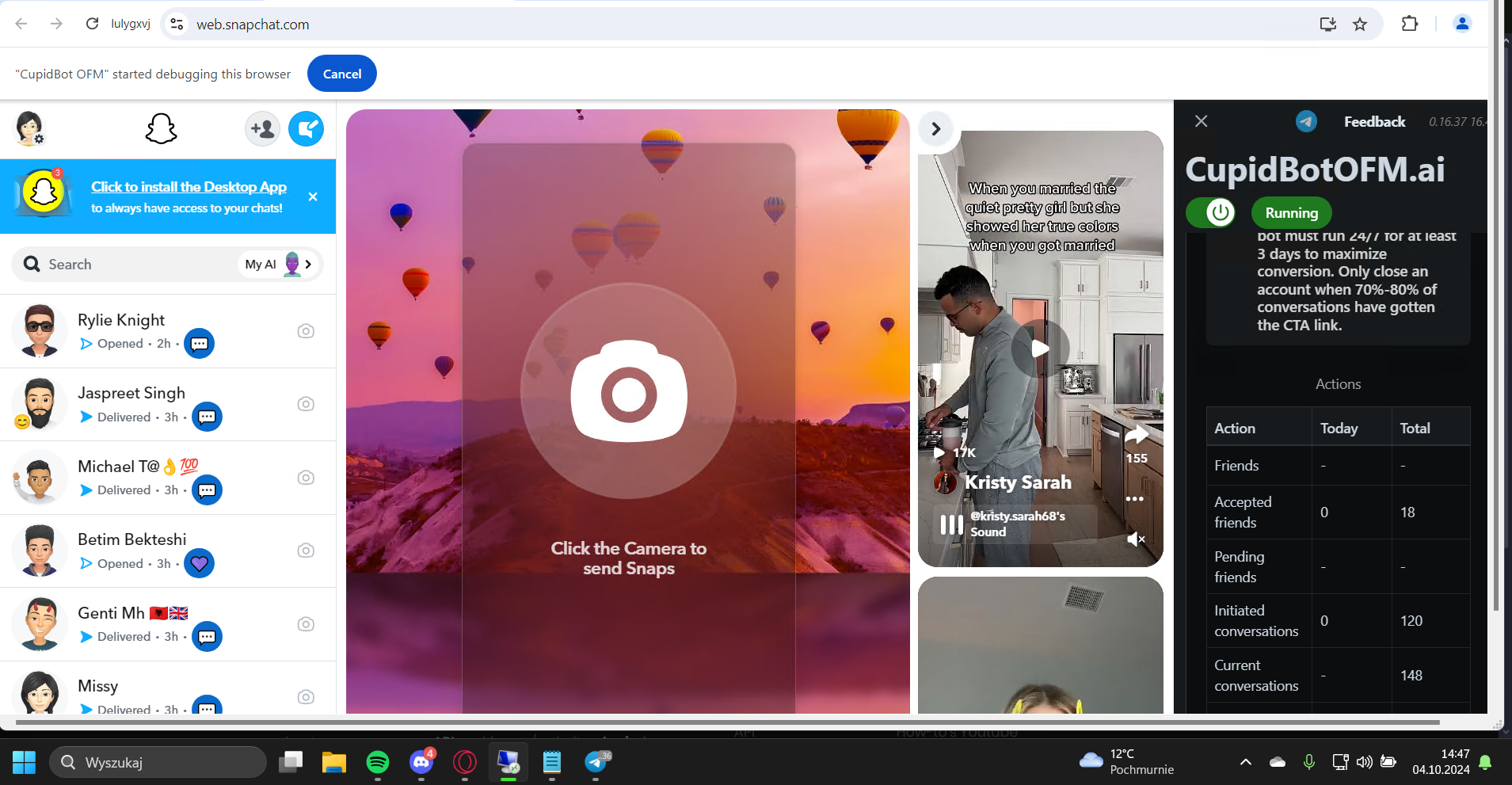Click the install Desktop App link

pos(189,187)
